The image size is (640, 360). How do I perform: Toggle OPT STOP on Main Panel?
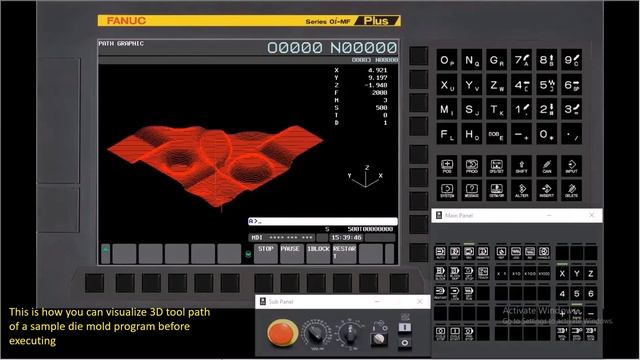tap(469, 273)
